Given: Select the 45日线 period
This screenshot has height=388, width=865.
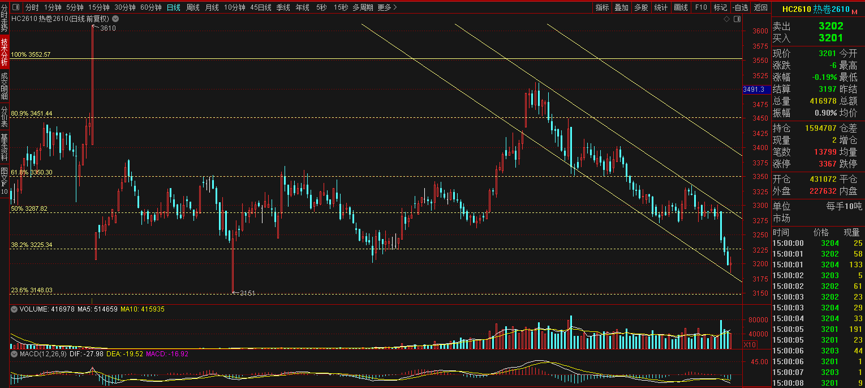Looking at the screenshot, I should tap(260, 8).
